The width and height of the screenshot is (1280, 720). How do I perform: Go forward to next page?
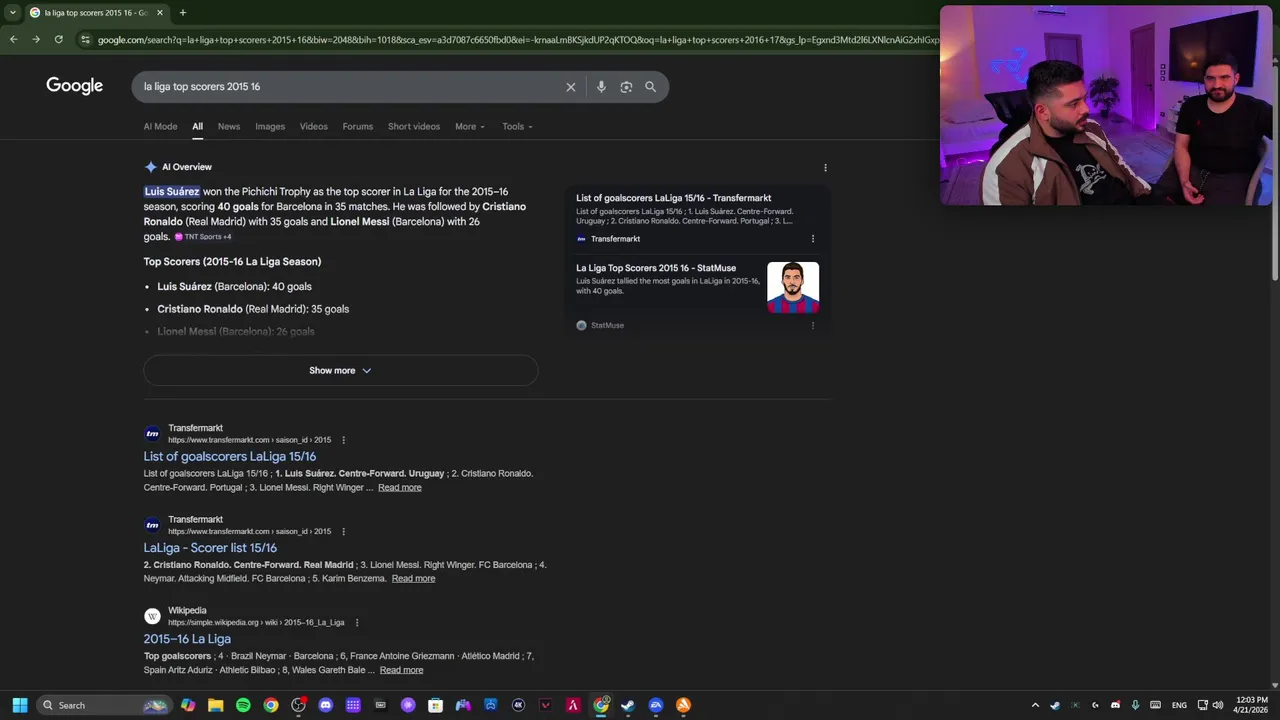tap(36, 39)
